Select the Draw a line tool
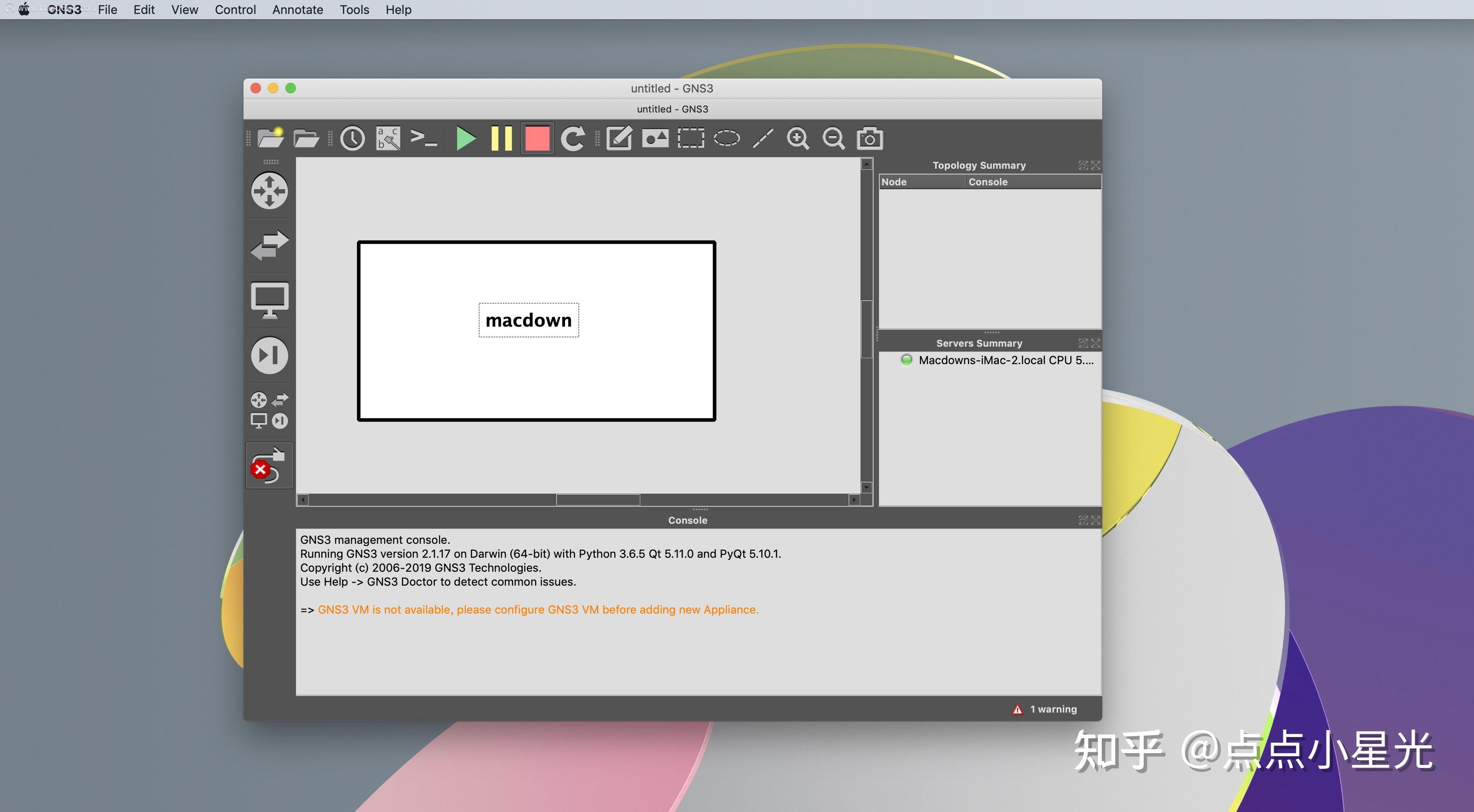The height and width of the screenshot is (812, 1474). click(763, 138)
